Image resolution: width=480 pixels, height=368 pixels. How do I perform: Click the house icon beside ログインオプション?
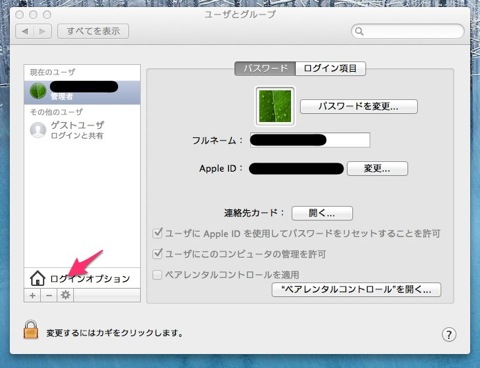click(x=37, y=278)
